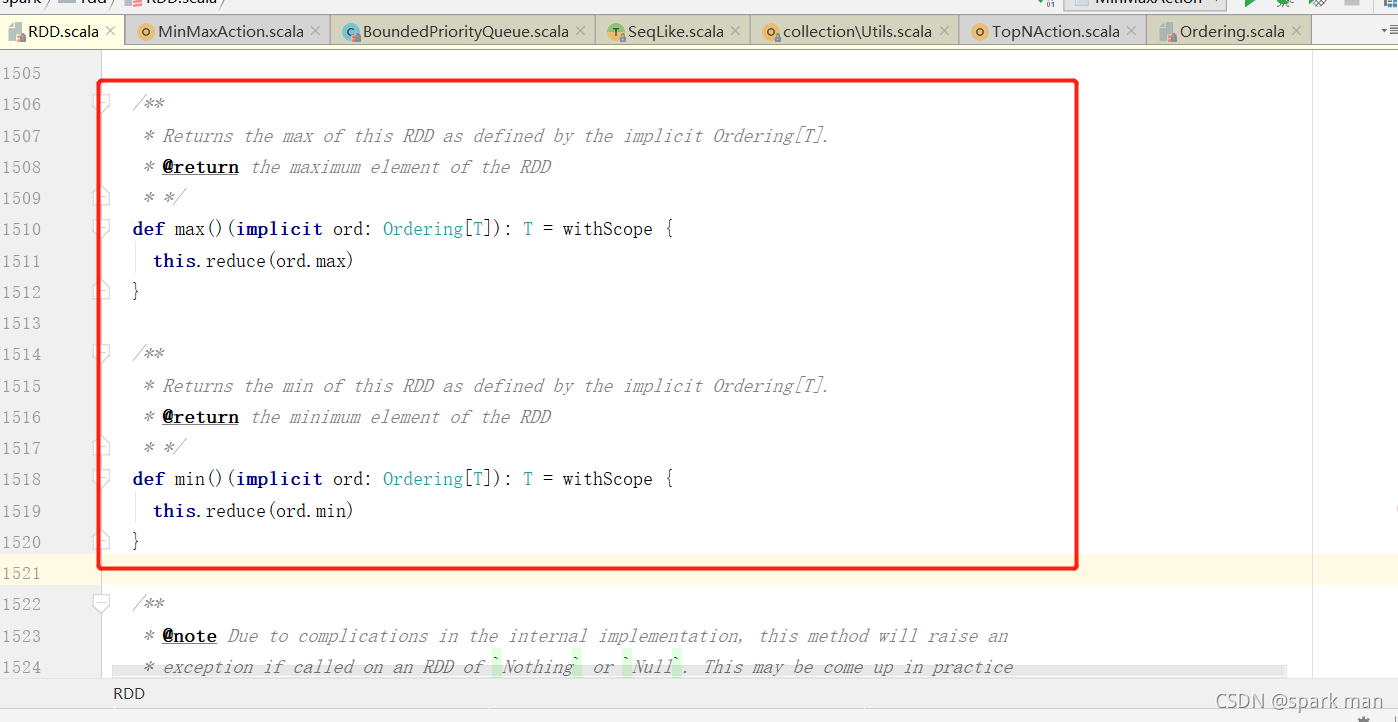Click the @return tag on line 1516
The width and height of the screenshot is (1398, 722).
pos(201,417)
